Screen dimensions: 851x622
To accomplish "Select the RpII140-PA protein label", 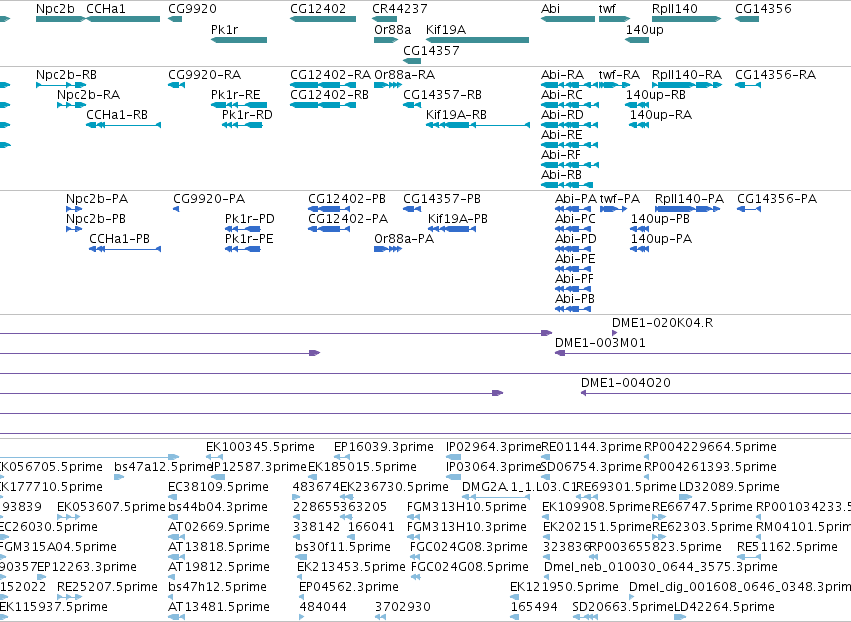I will tap(689, 199).
